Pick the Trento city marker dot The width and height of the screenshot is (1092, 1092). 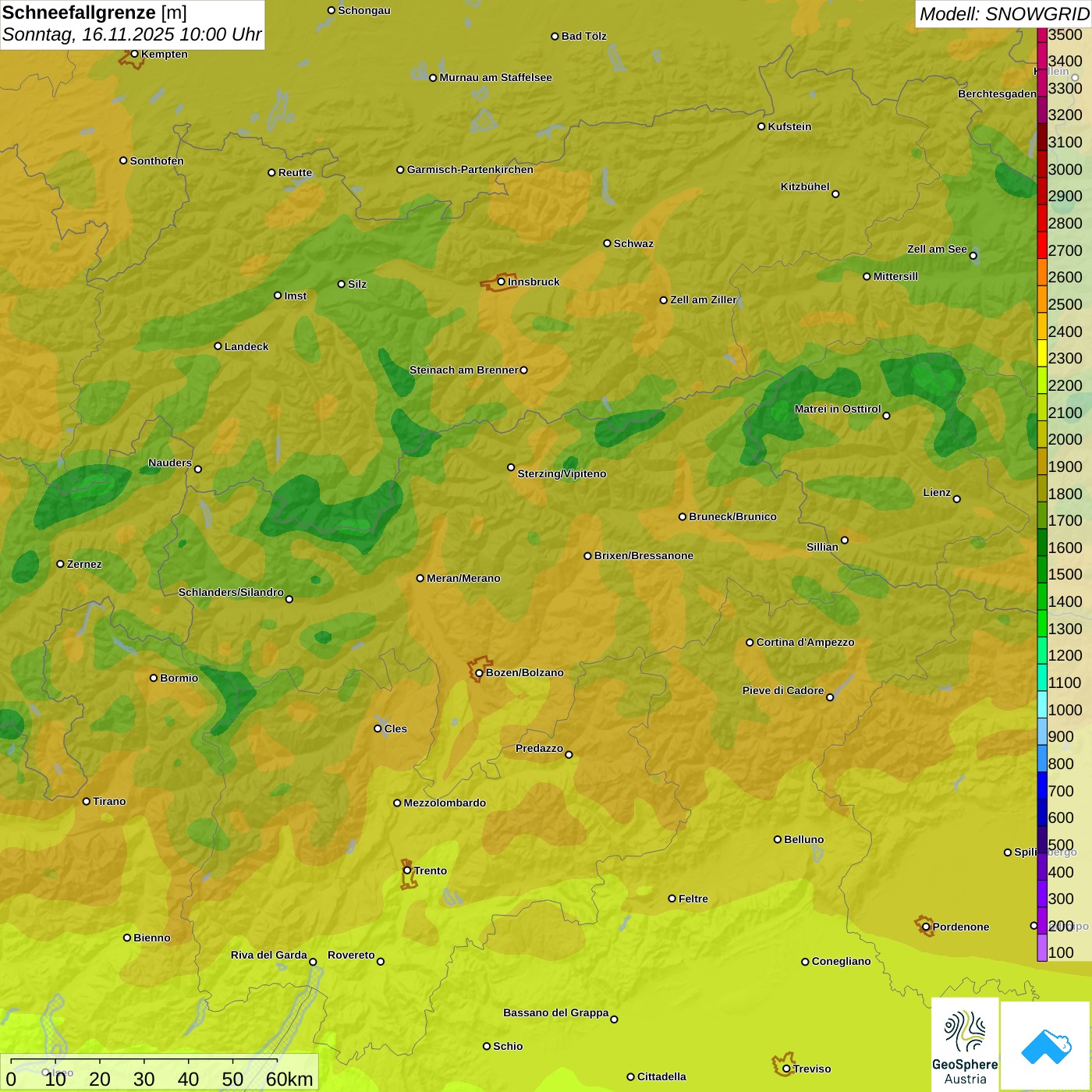(x=407, y=870)
